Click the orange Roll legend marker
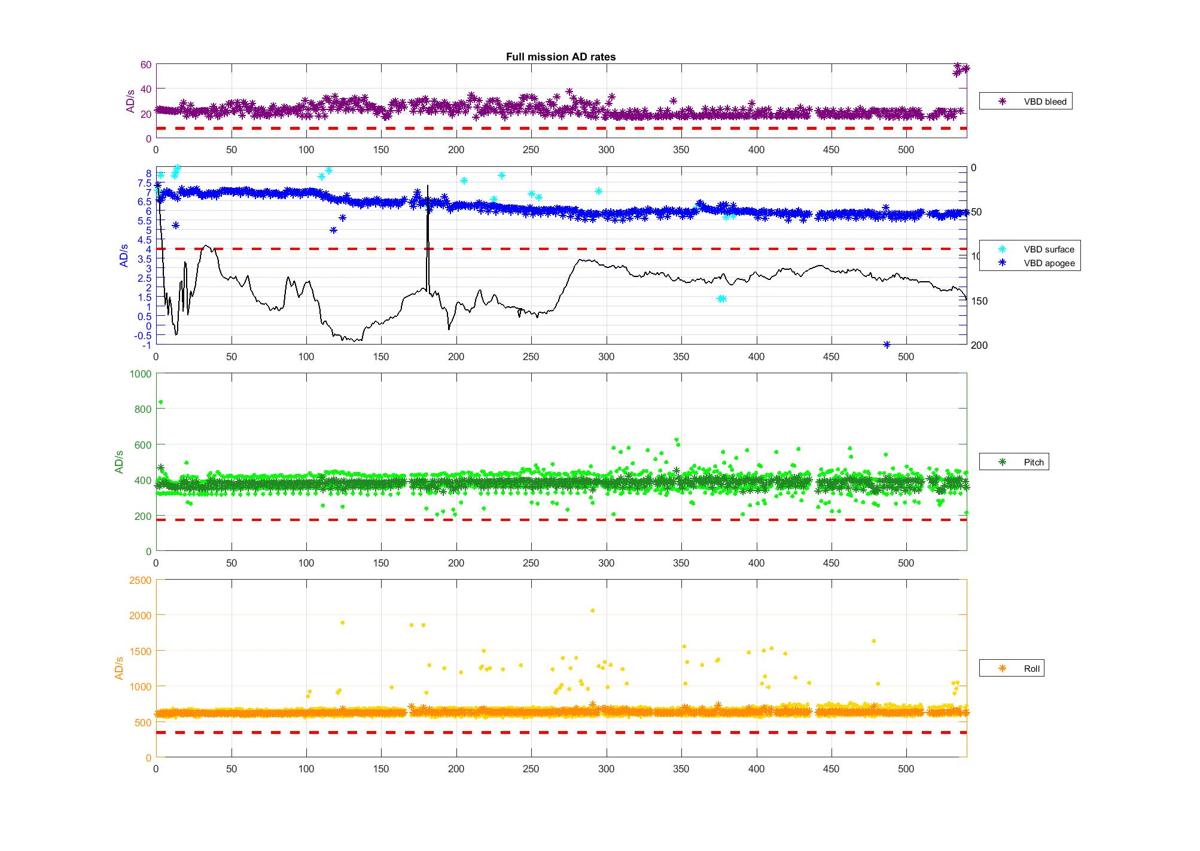Image resolution: width=1200 pixels, height=851 pixels. tap(1001, 668)
